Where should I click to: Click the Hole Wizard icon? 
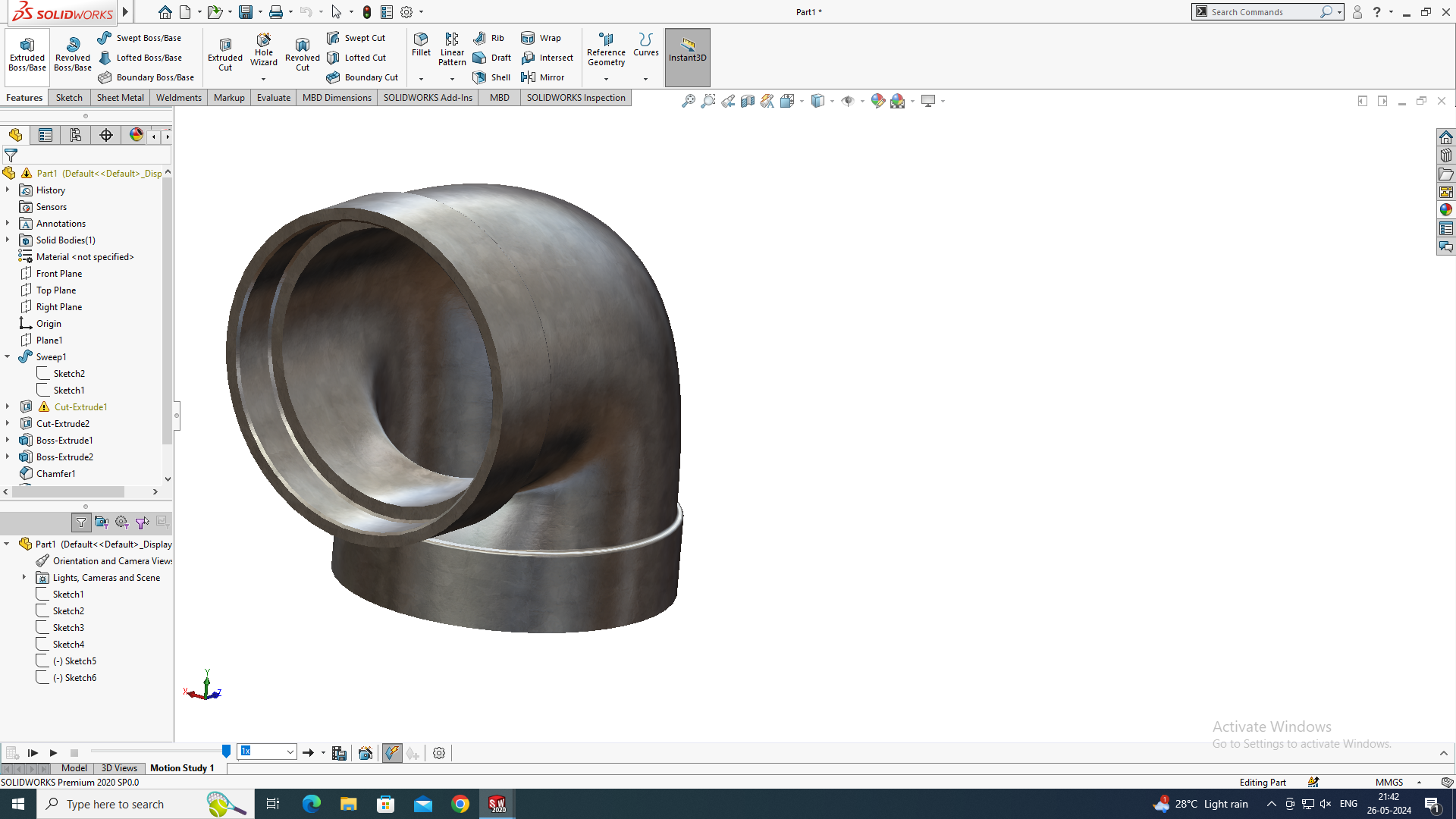pyautogui.click(x=263, y=50)
